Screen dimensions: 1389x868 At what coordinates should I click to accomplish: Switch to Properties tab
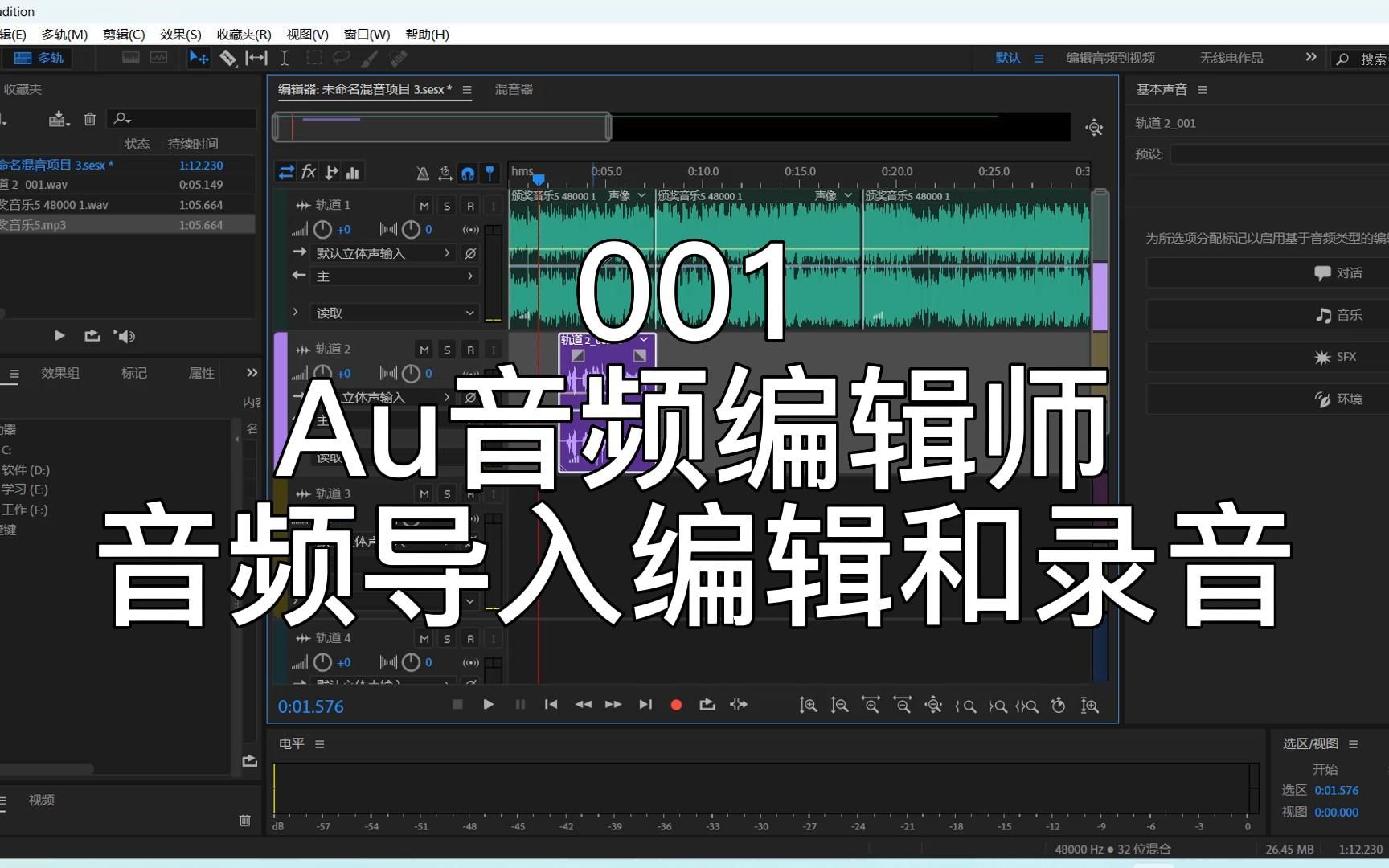[201, 373]
